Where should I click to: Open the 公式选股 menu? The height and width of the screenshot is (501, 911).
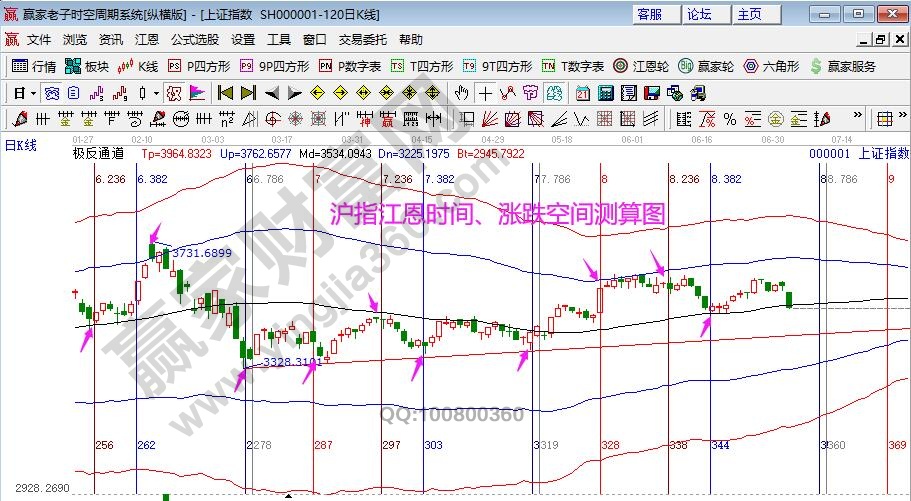(194, 40)
